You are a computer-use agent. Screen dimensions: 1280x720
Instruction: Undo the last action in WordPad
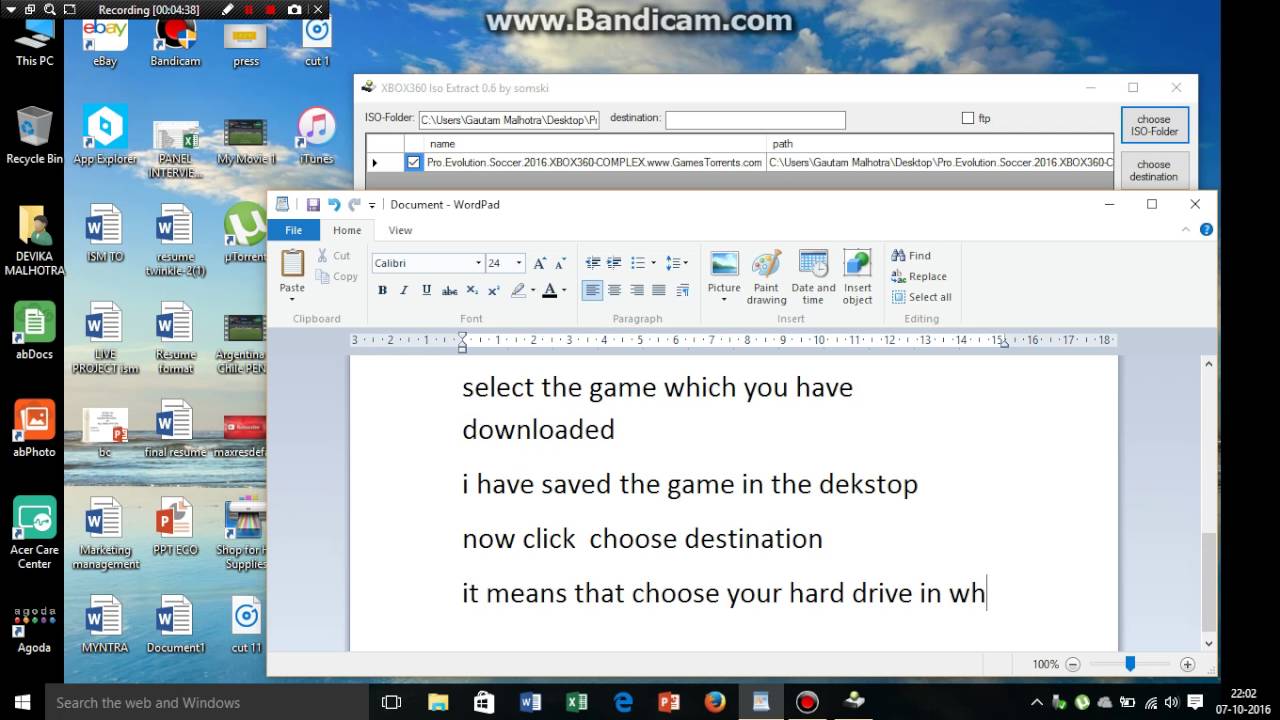coord(334,204)
